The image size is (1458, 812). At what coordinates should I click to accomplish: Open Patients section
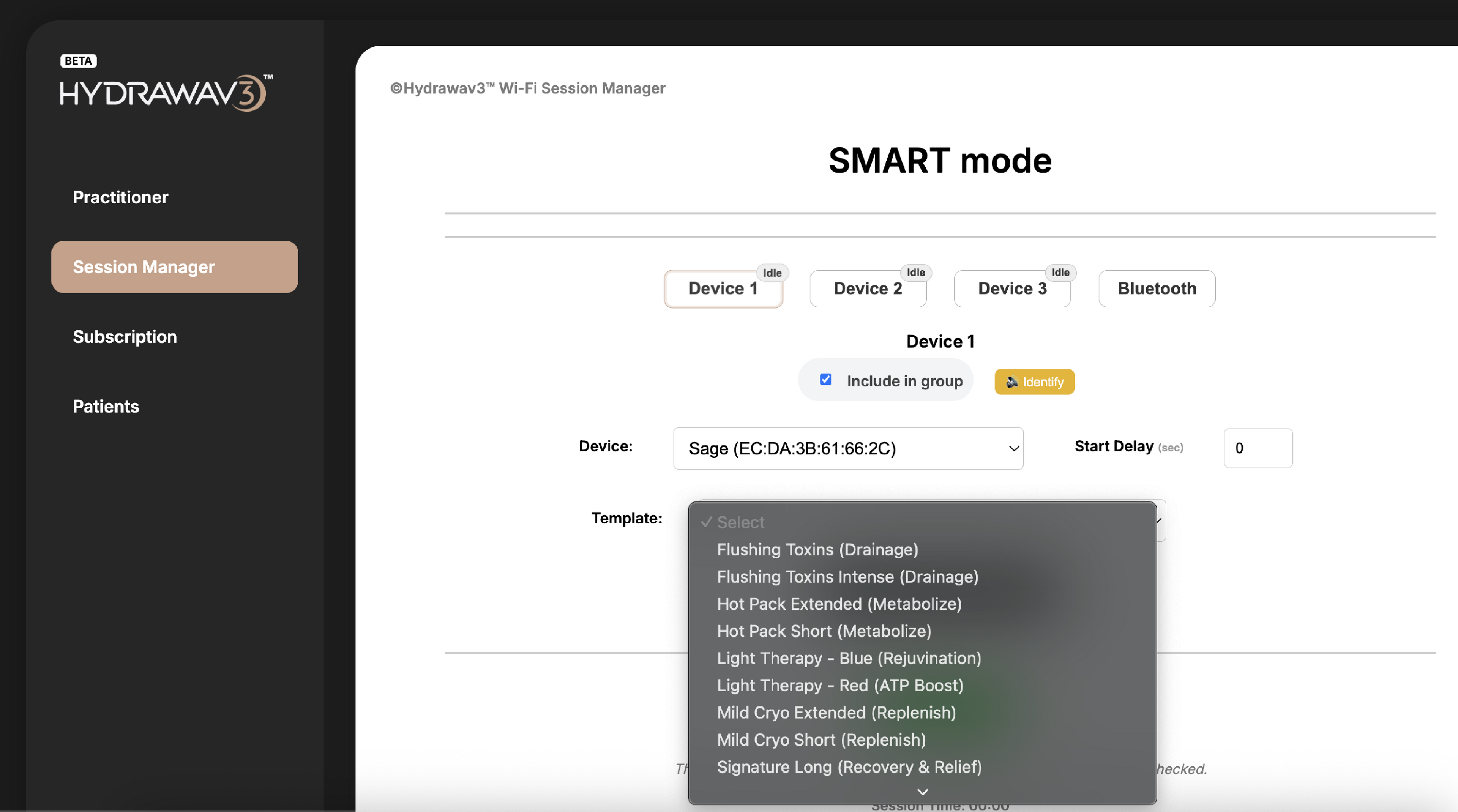pos(106,406)
